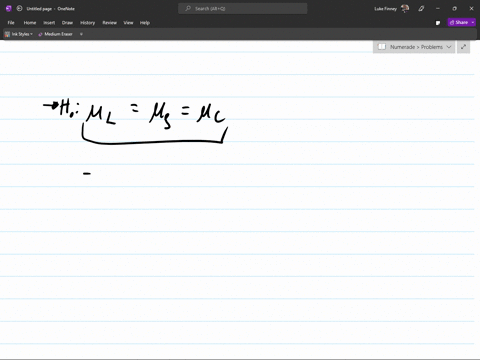Switch to the Insert tab
The image size is (480, 360).
click(x=49, y=23)
